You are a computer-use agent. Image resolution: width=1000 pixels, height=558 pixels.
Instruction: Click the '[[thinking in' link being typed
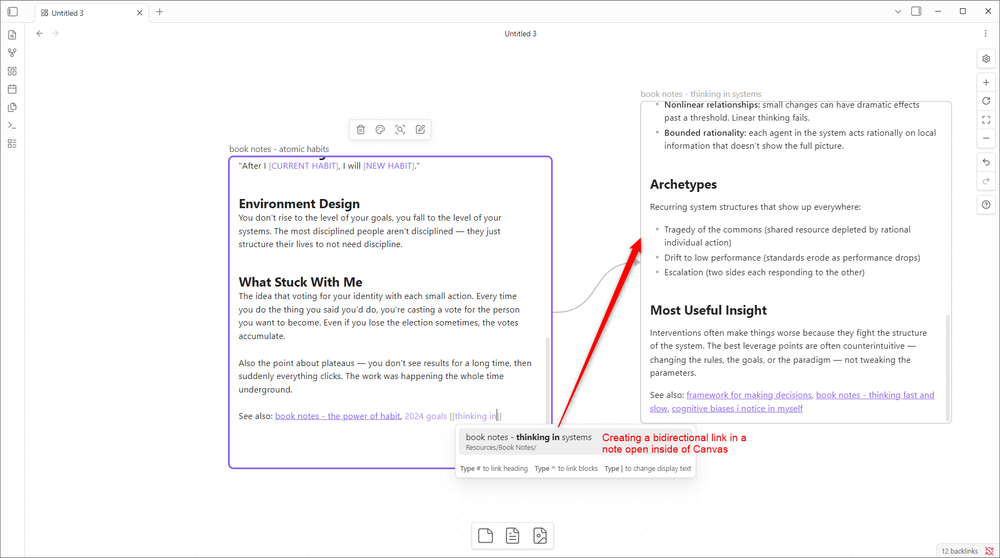pyautogui.click(x=475, y=416)
